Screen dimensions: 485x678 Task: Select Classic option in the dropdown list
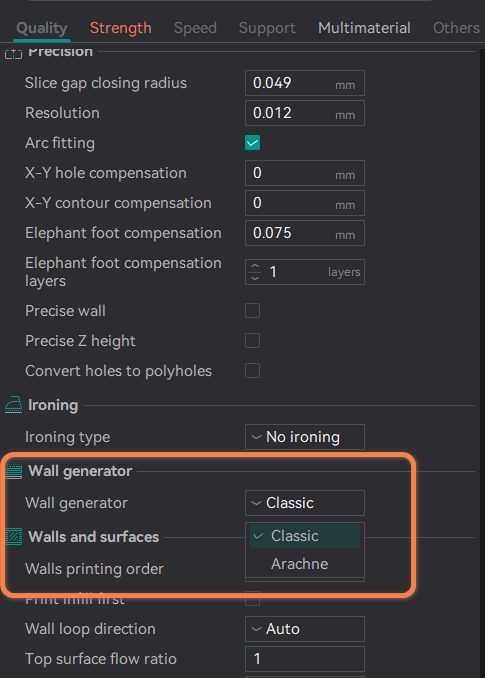coord(305,536)
